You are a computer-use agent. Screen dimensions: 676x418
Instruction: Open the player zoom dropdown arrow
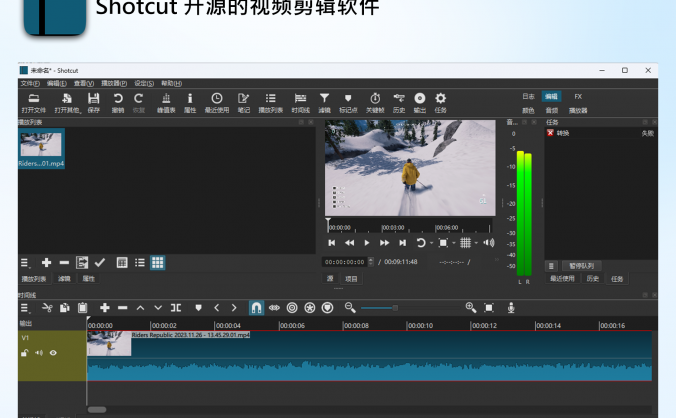tap(454, 243)
